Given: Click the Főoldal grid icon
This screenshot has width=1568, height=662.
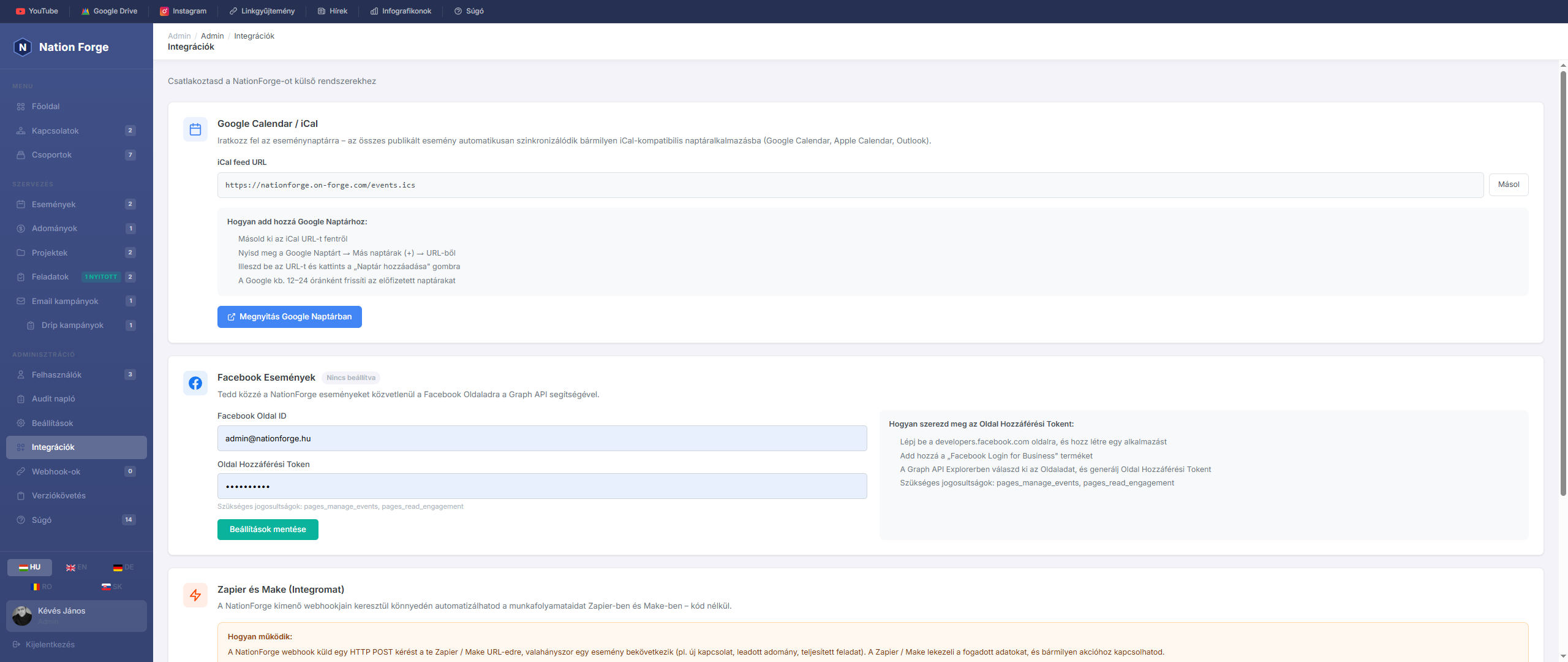Looking at the screenshot, I should pos(21,107).
